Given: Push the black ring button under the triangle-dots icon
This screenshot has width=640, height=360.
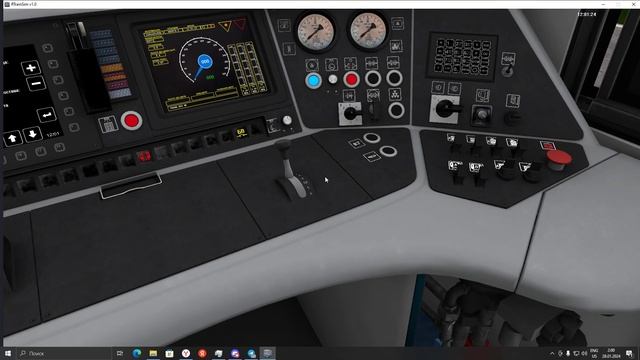Looking at the screenshot, I should (x=396, y=110).
